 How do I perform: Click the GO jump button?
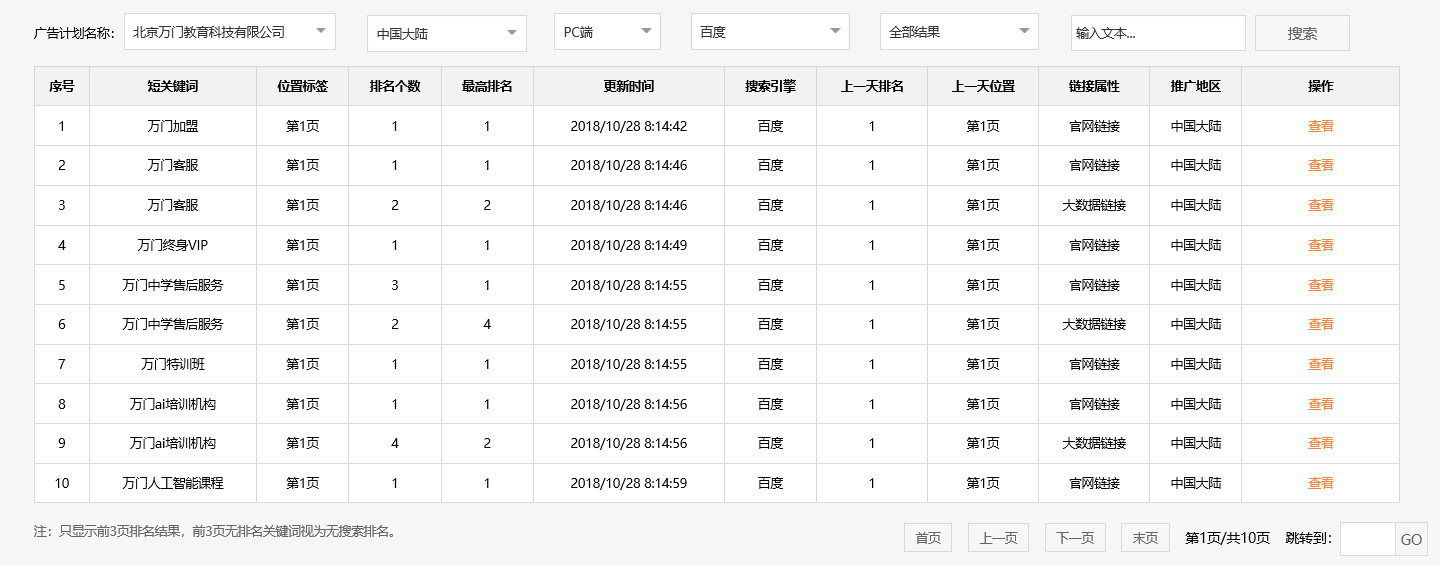(1411, 539)
